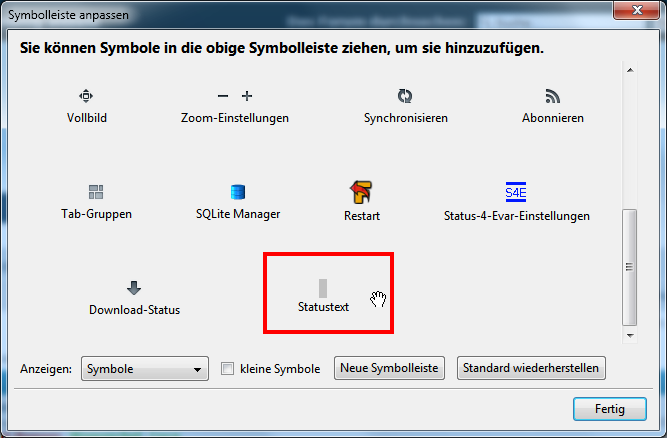Click the Restart icon
The image size is (667, 438).
coord(361,191)
